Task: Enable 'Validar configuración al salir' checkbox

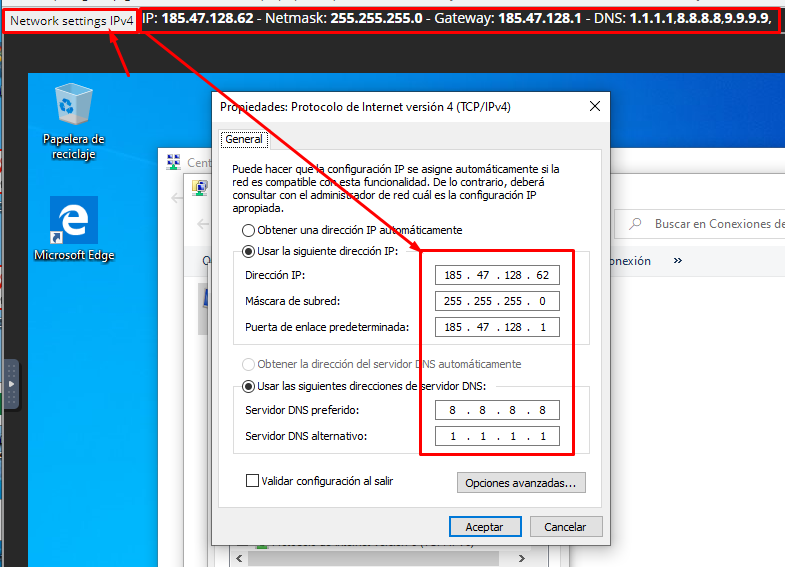Action: (x=253, y=481)
